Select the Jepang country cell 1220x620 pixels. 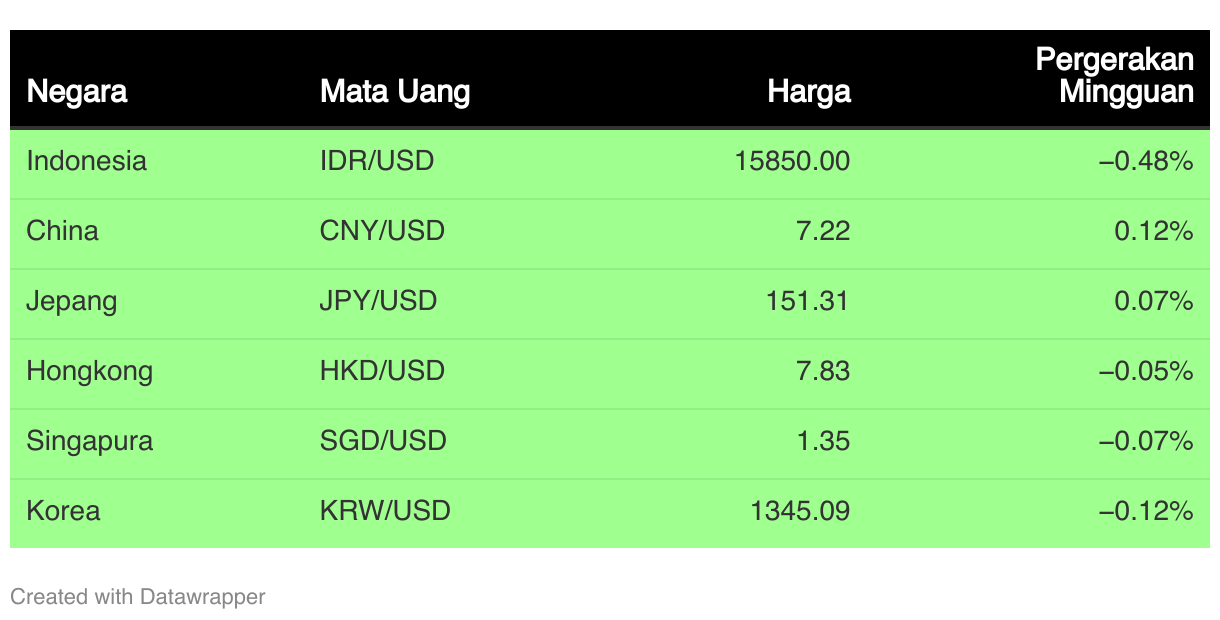[x=72, y=301]
